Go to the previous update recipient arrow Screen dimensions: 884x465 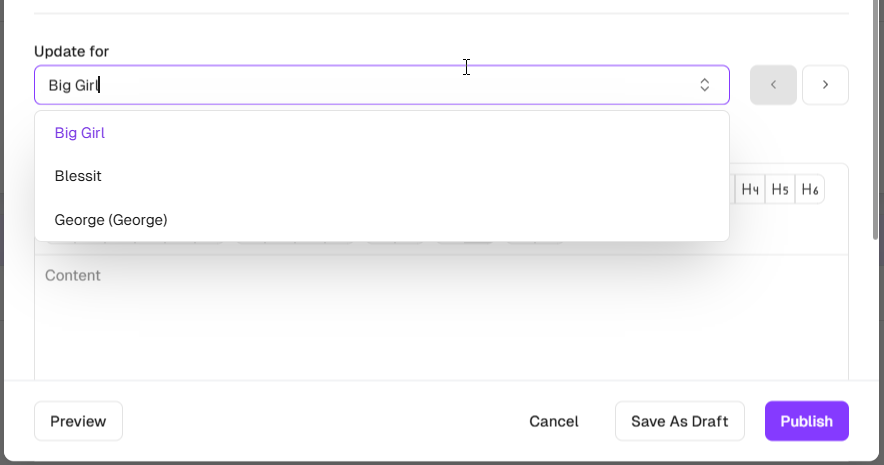click(x=773, y=85)
